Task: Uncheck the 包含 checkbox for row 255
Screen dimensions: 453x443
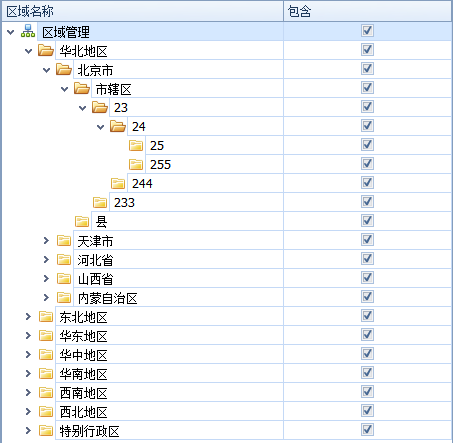Action: click(367, 164)
